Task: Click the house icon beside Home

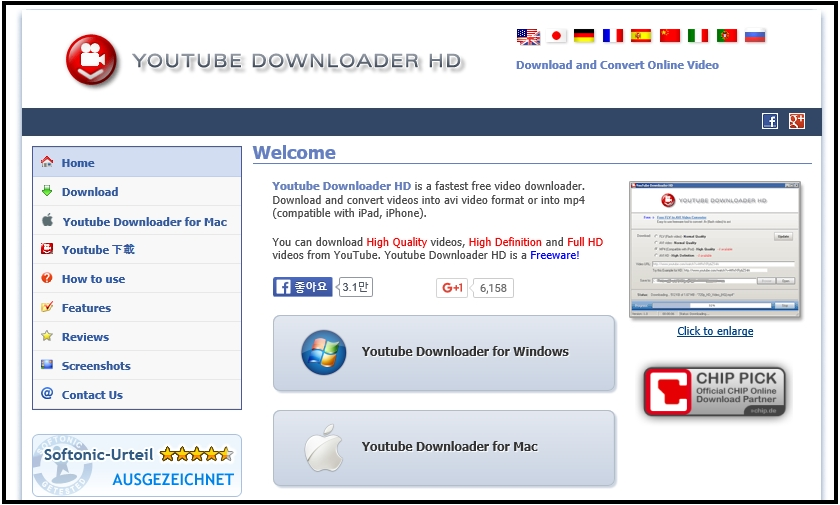Action: point(47,161)
